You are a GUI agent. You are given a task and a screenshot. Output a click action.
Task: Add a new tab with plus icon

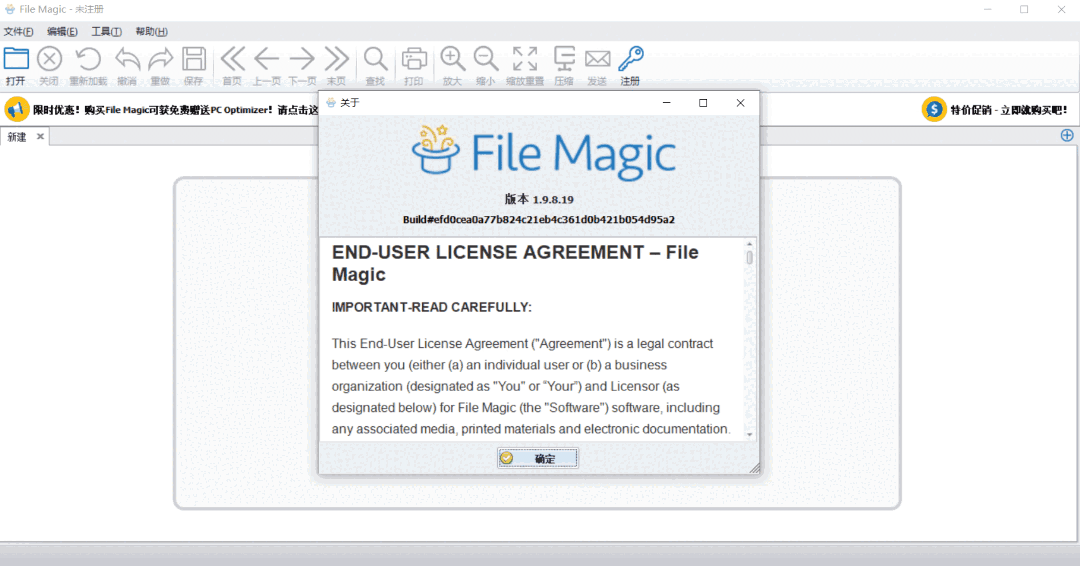pyautogui.click(x=1067, y=136)
